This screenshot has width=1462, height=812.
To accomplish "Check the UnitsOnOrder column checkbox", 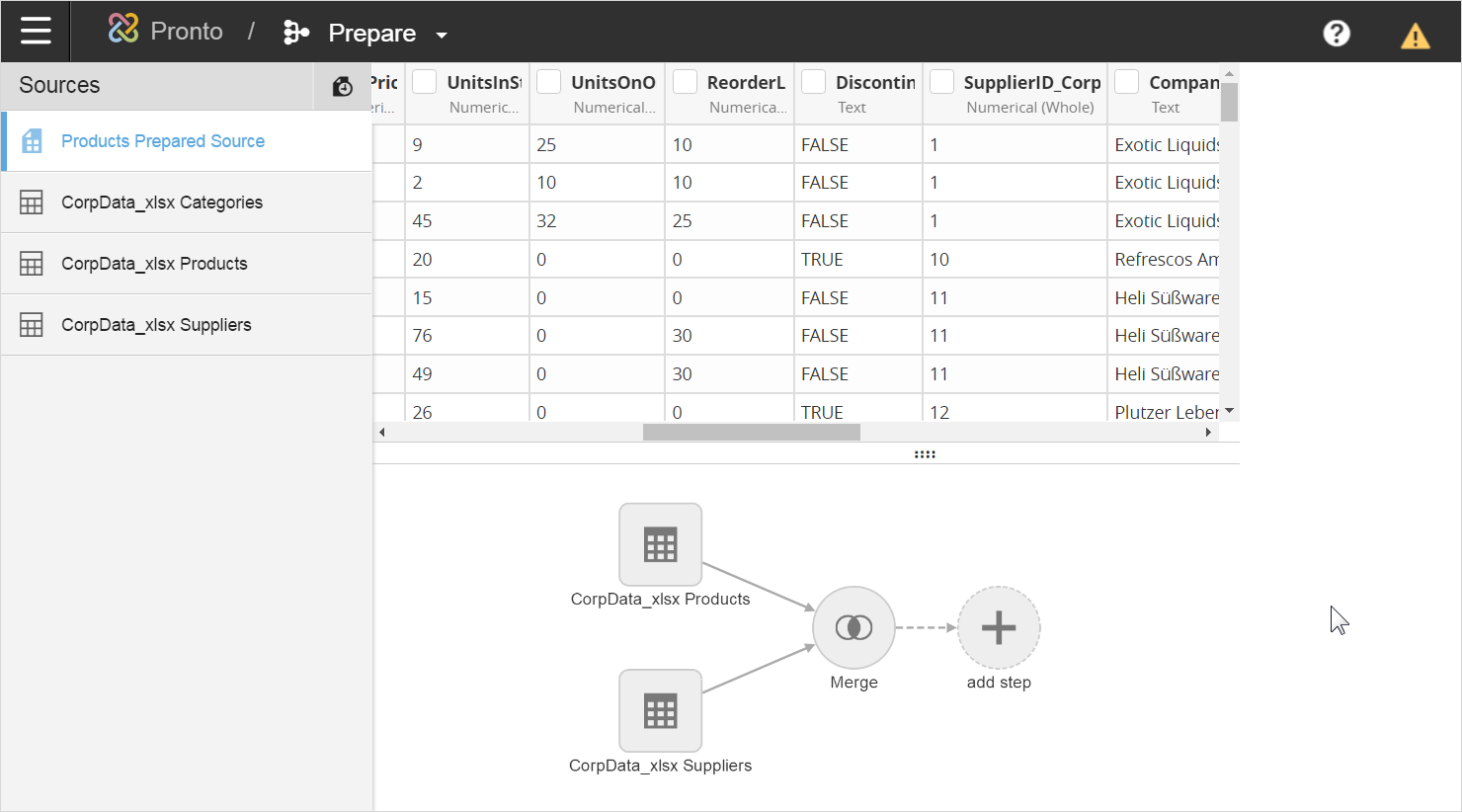I will (x=549, y=82).
